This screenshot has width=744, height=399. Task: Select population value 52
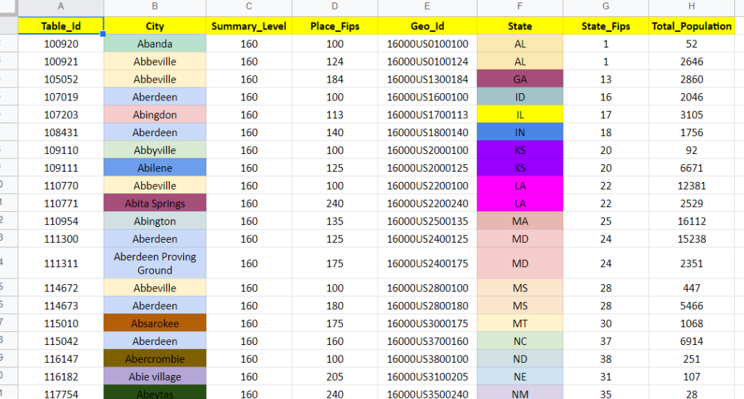691,44
